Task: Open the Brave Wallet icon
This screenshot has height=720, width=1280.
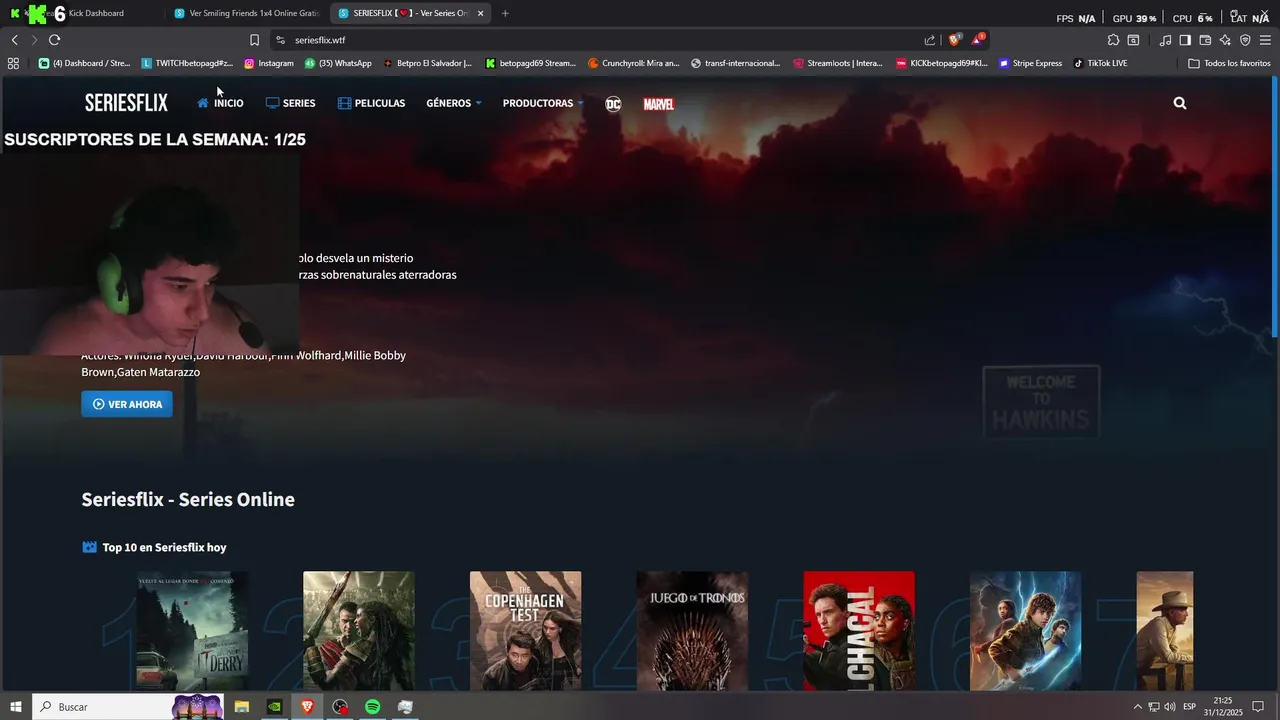Action: tap(1205, 40)
